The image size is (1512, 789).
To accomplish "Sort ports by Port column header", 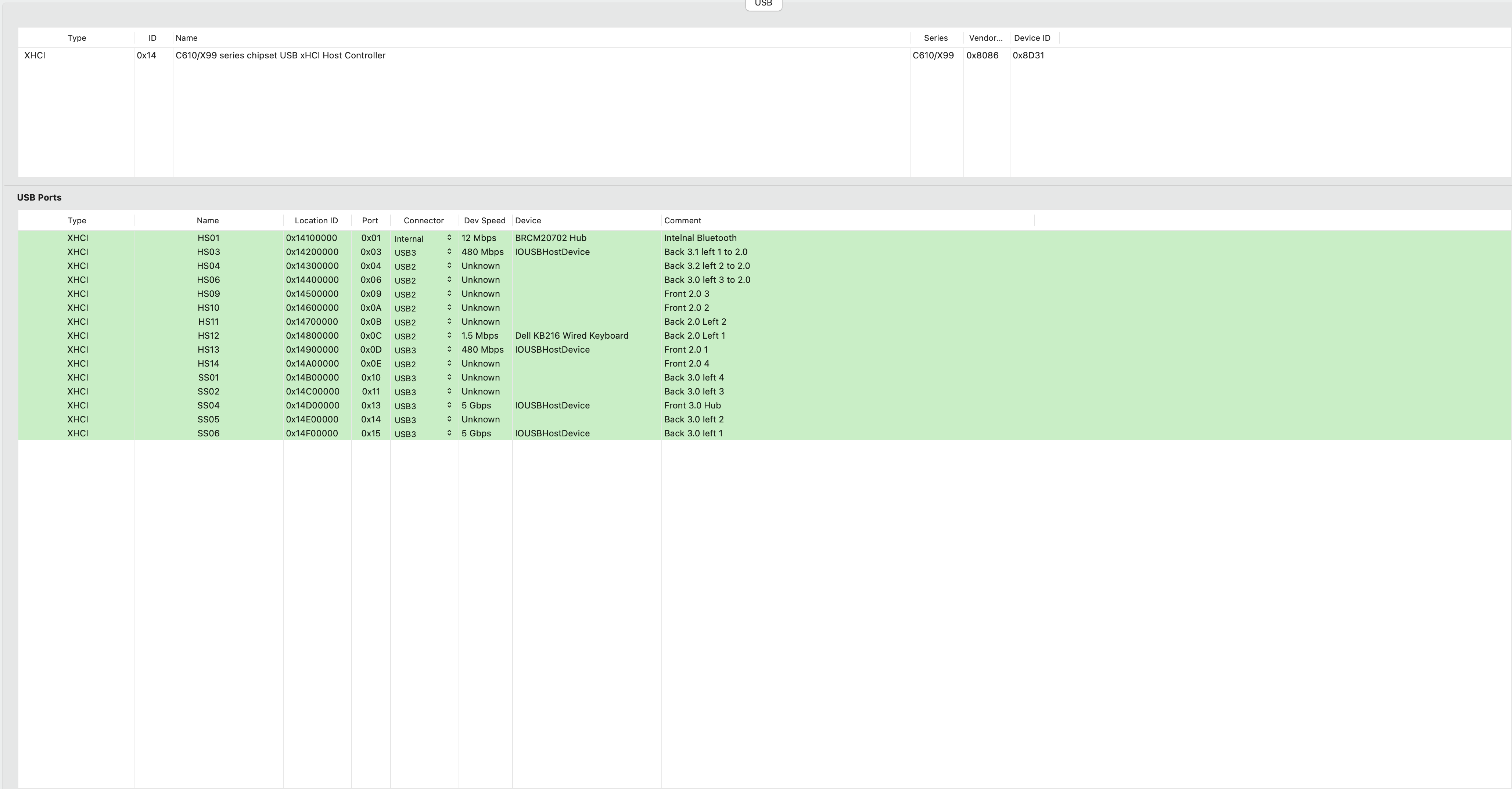I will 370,220.
